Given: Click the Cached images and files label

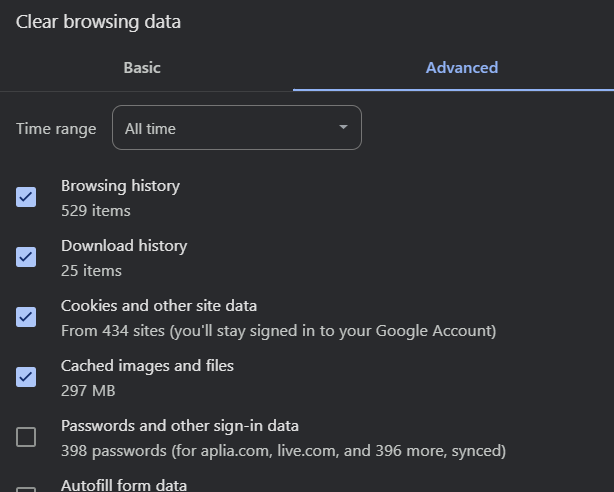Looking at the screenshot, I should tap(147, 366).
